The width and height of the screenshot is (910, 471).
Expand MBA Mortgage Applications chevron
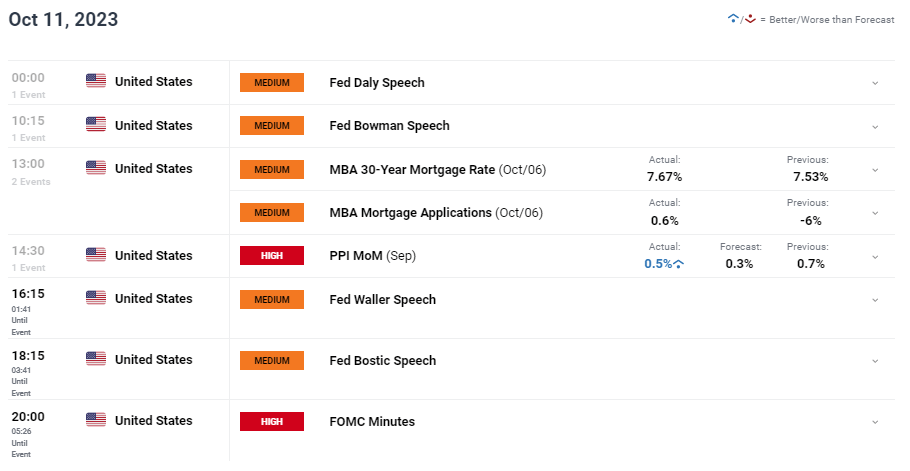(x=875, y=213)
